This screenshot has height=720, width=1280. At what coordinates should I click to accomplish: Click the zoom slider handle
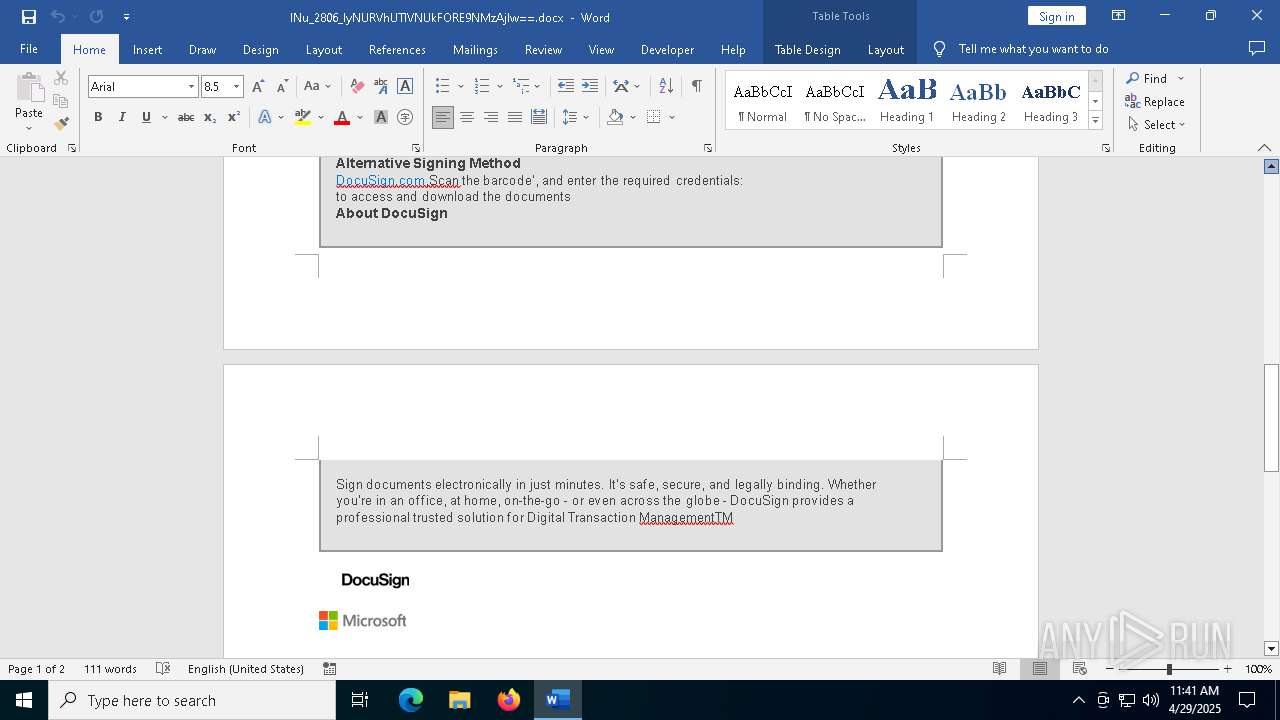click(1169, 669)
